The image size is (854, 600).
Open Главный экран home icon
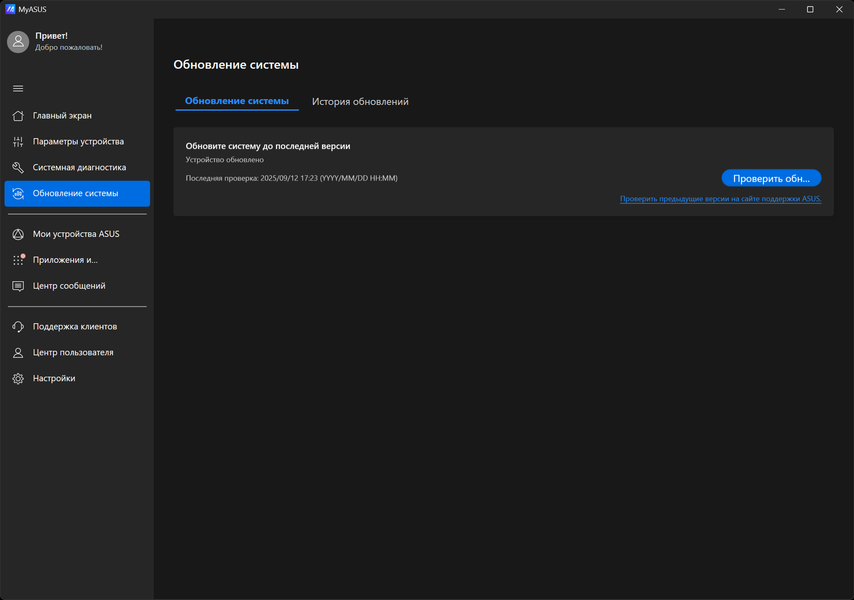tap(18, 115)
